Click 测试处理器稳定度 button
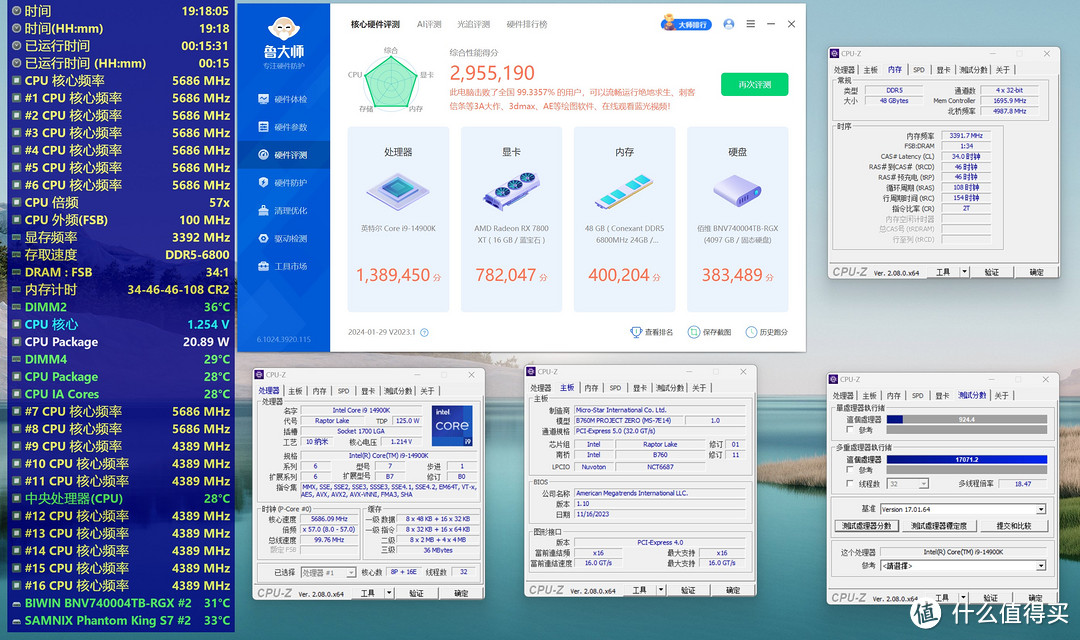This screenshot has height=640, width=1080. 938,526
